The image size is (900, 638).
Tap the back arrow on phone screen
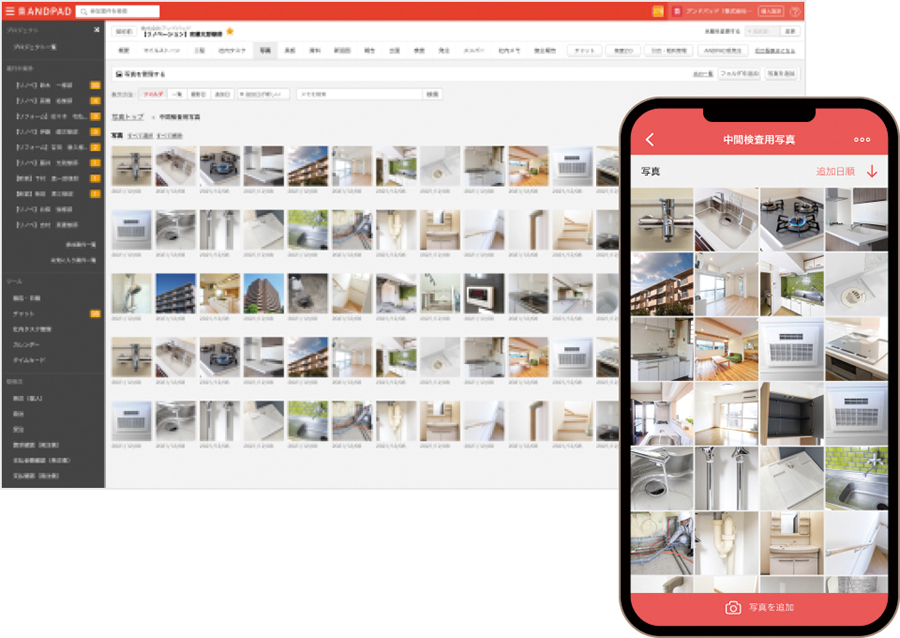(650, 139)
